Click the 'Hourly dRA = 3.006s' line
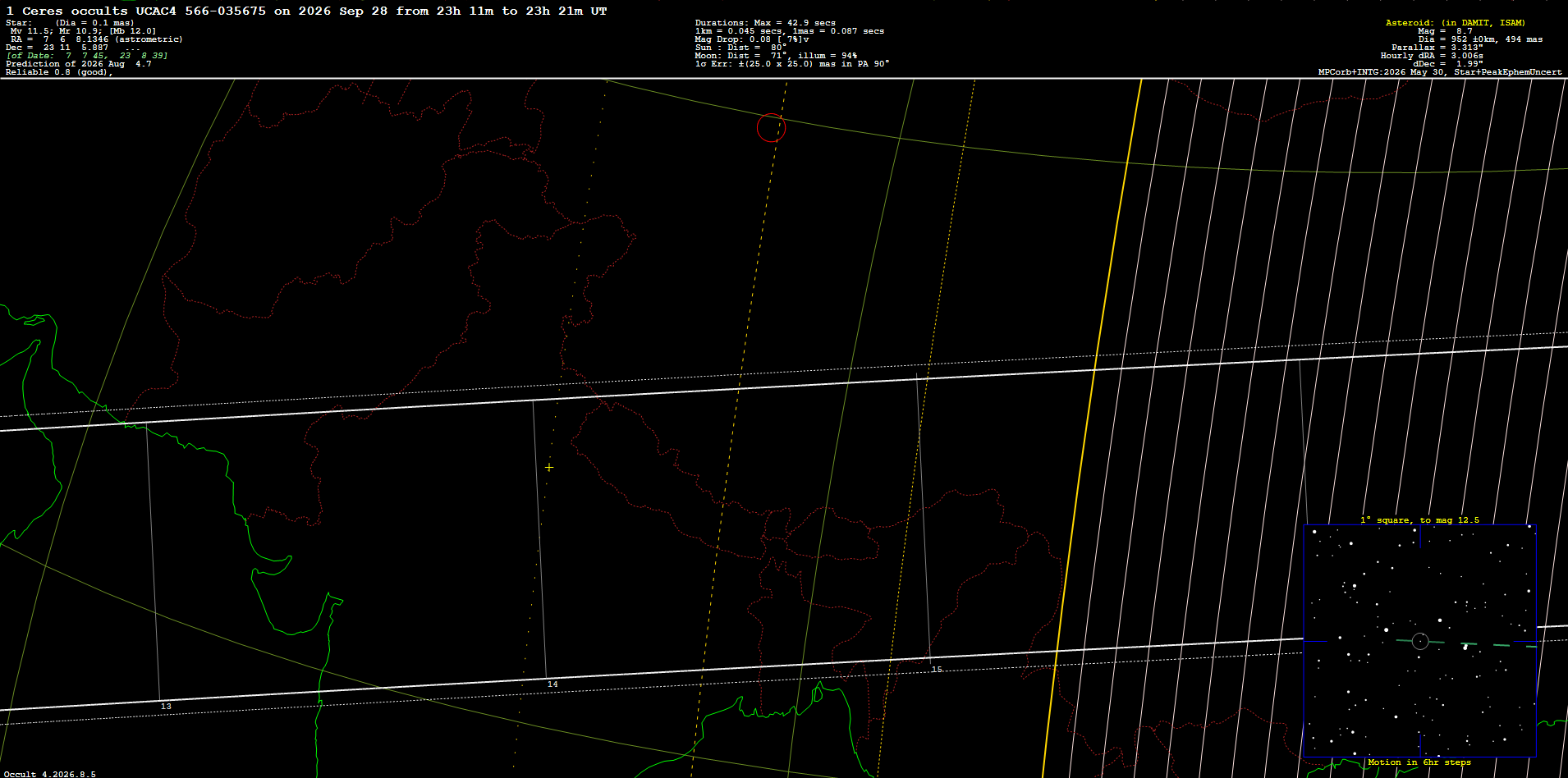Screen dimensions: 1568x778 (x=1432, y=56)
